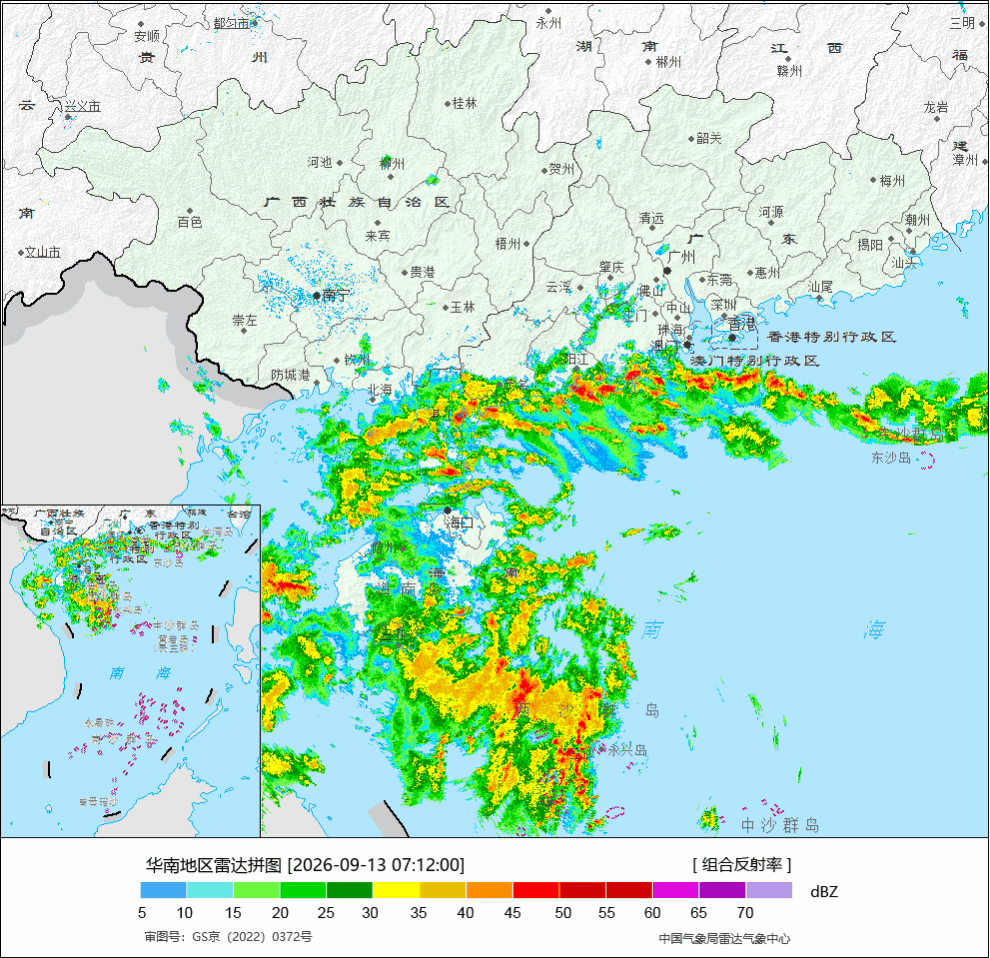Click the light green 15 dBZ swatch
This screenshot has height=958, width=990.
point(256,890)
